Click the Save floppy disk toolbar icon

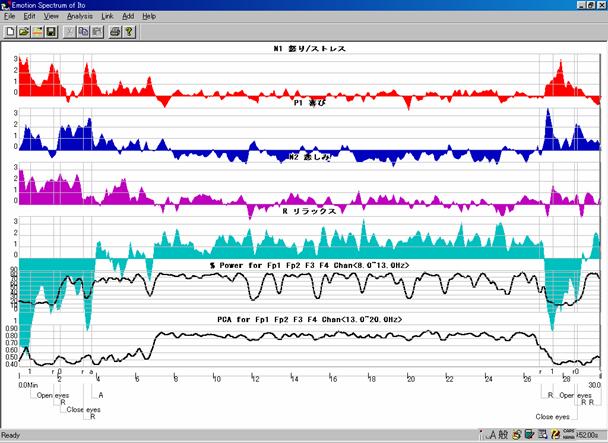(x=51, y=32)
